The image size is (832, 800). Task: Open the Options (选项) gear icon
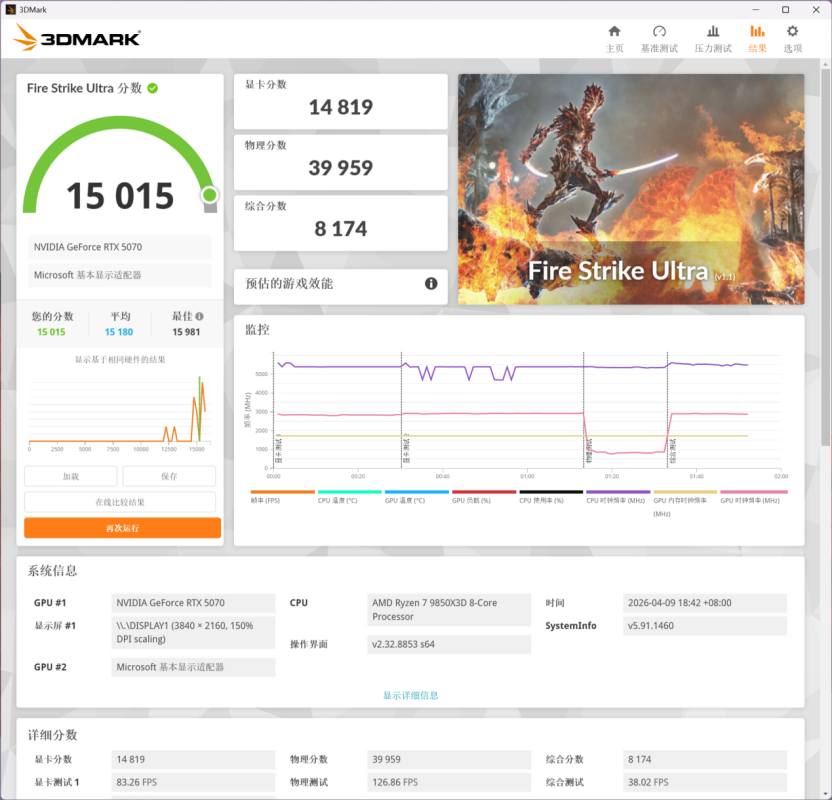tap(792, 32)
